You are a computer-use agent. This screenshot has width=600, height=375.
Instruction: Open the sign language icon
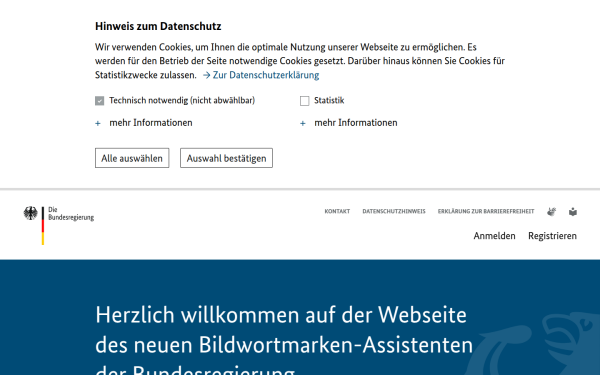551,212
